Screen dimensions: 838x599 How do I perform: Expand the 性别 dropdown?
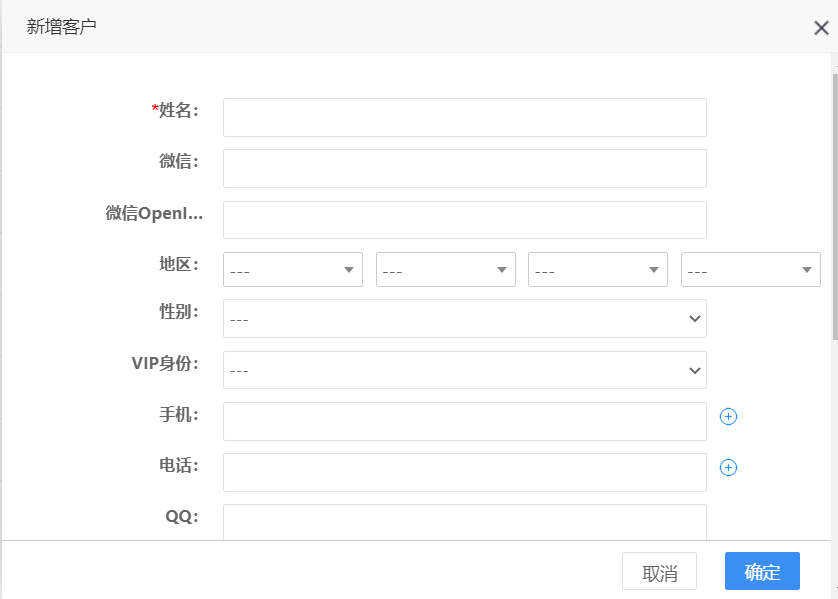(x=464, y=319)
